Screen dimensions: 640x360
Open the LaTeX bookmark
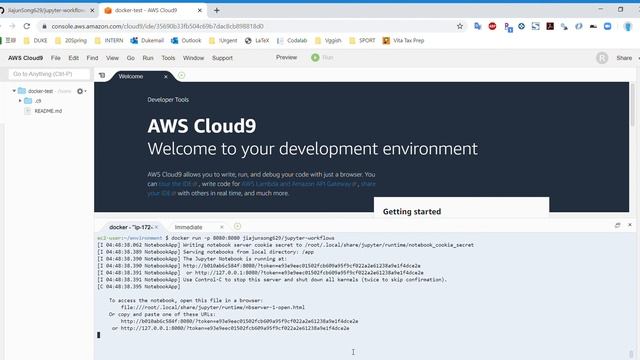pos(257,40)
